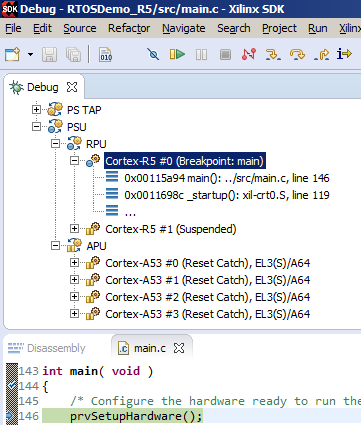Open the Source menu

pos(80,29)
